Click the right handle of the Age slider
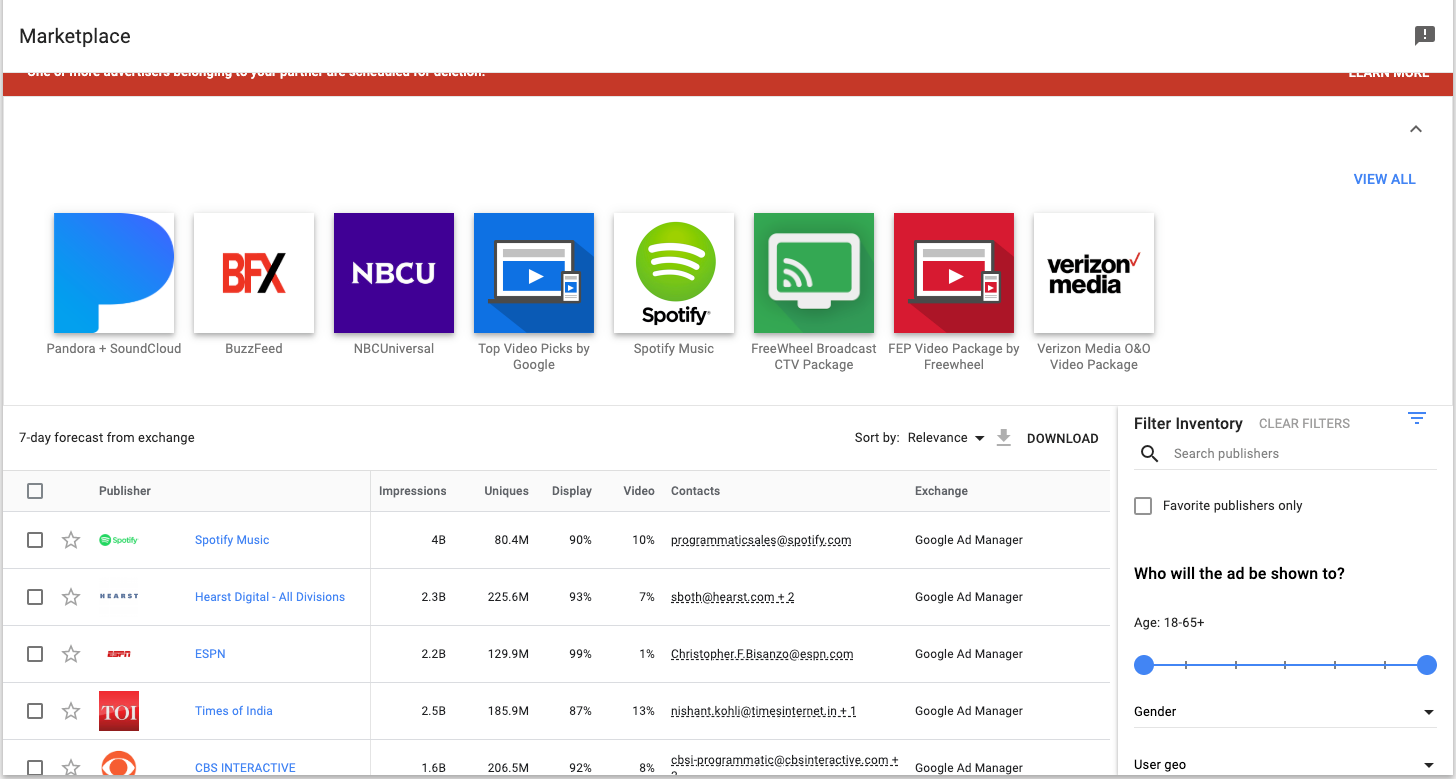 point(1427,665)
